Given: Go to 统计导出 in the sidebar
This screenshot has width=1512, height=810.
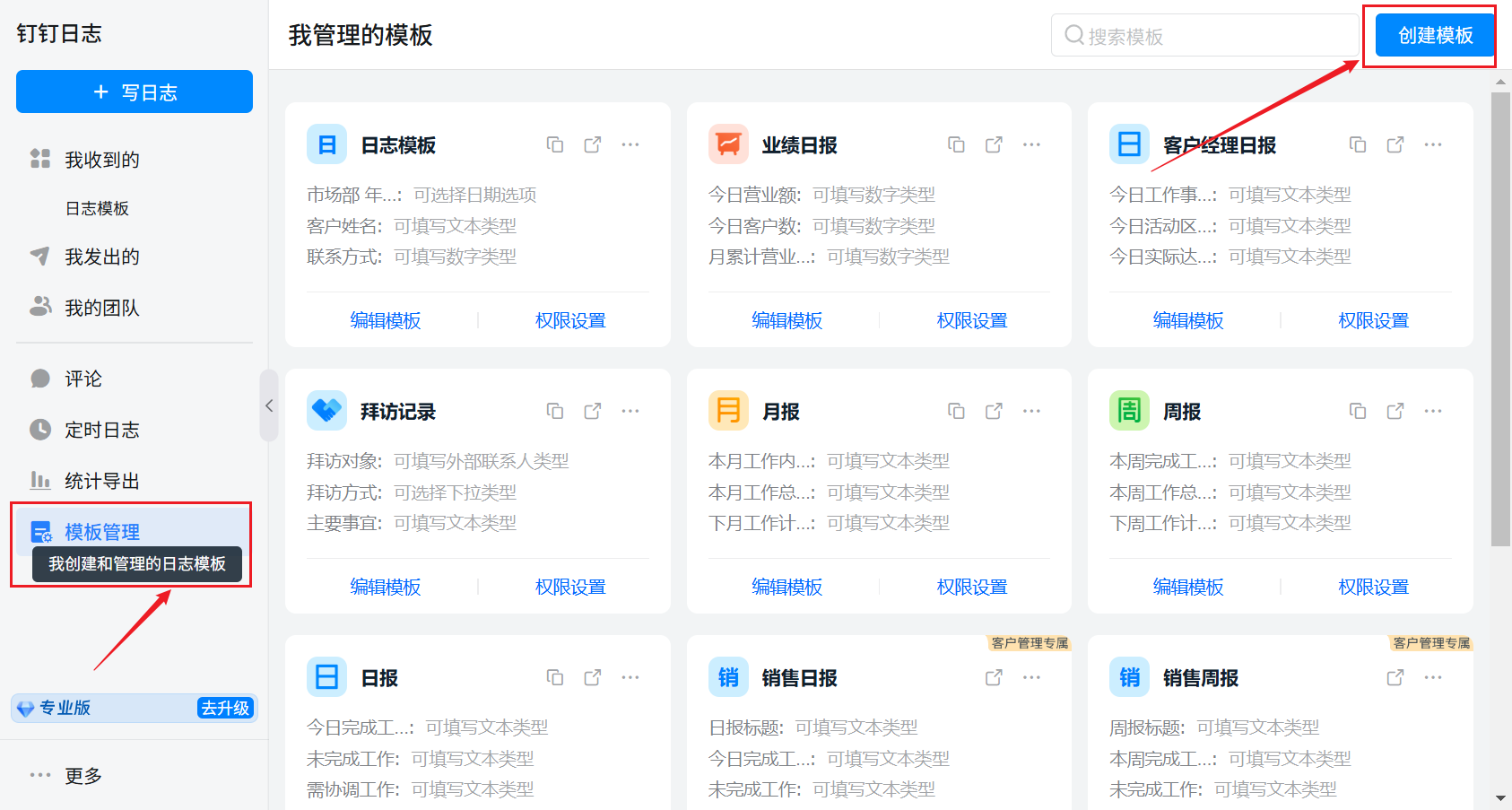Looking at the screenshot, I should [x=101, y=481].
